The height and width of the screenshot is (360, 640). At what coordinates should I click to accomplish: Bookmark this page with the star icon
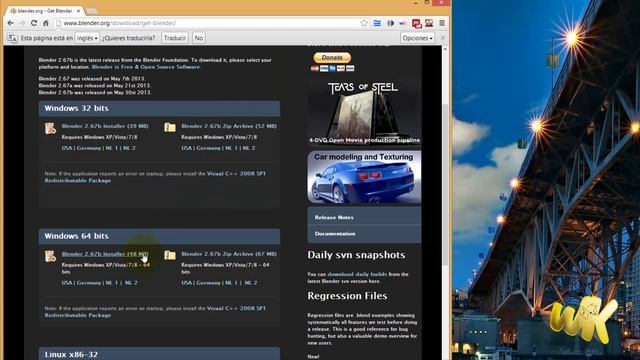(364, 23)
